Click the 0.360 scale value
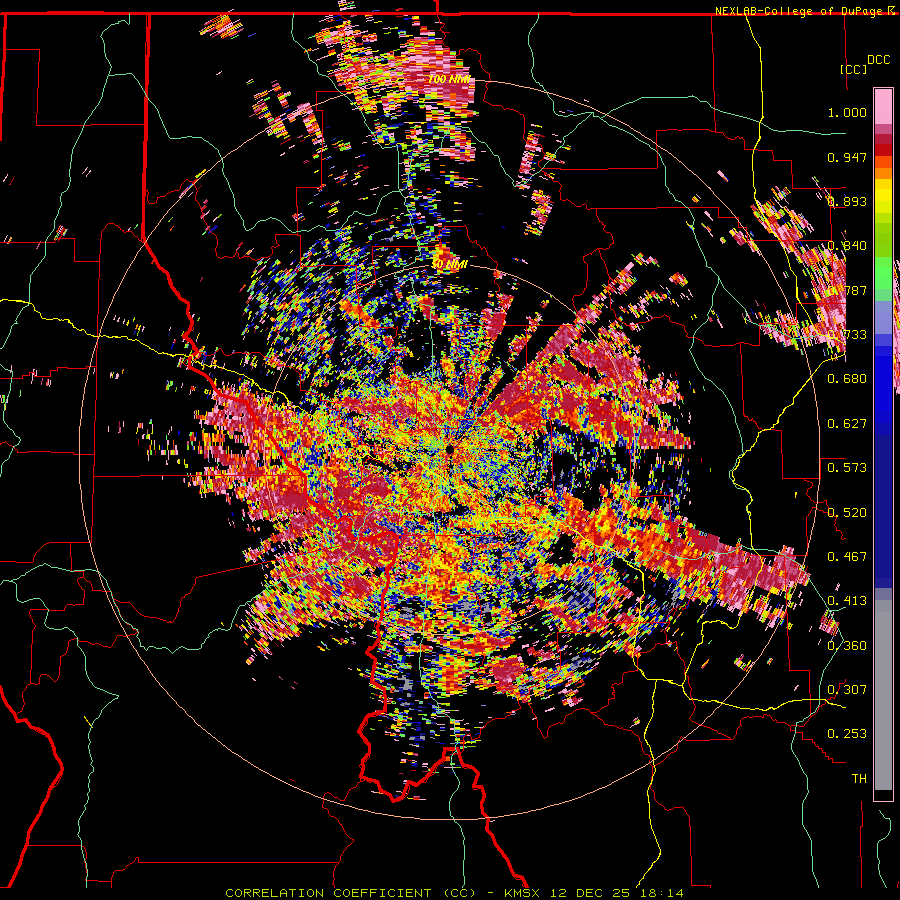900x900 pixels. [847, 646]
